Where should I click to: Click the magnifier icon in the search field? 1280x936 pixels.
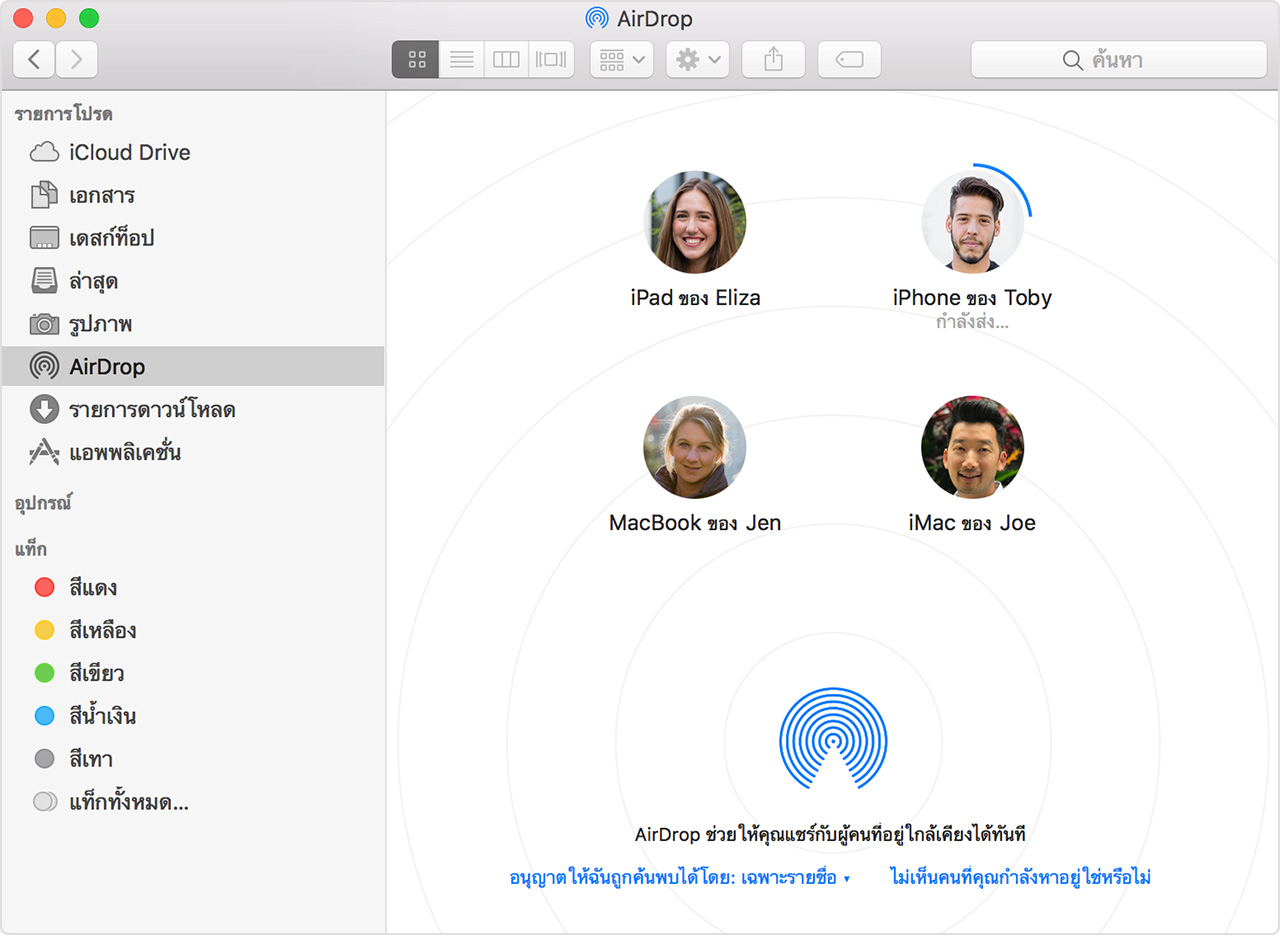point(1073,60)
